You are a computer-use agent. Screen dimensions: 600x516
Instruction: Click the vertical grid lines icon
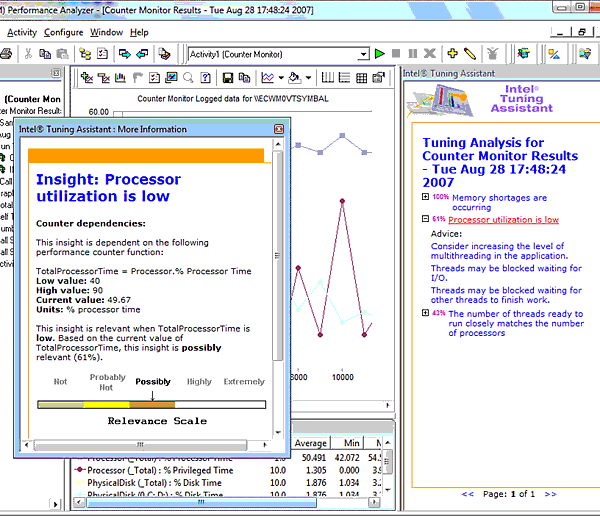(x=328, y=78)
